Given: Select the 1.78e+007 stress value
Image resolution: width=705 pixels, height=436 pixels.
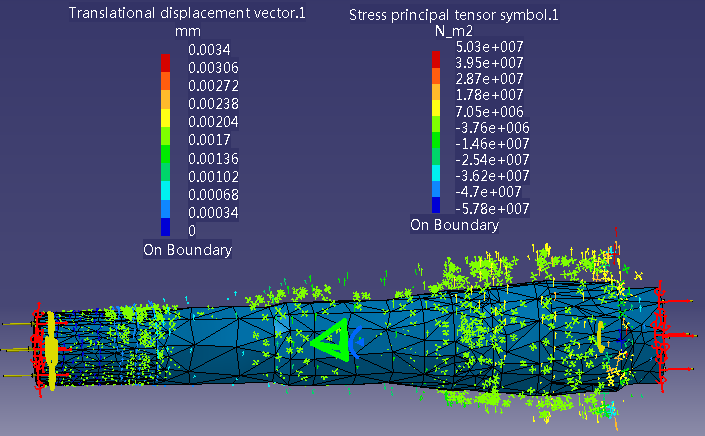Looking at the screenshot, I should coord(489,95).
